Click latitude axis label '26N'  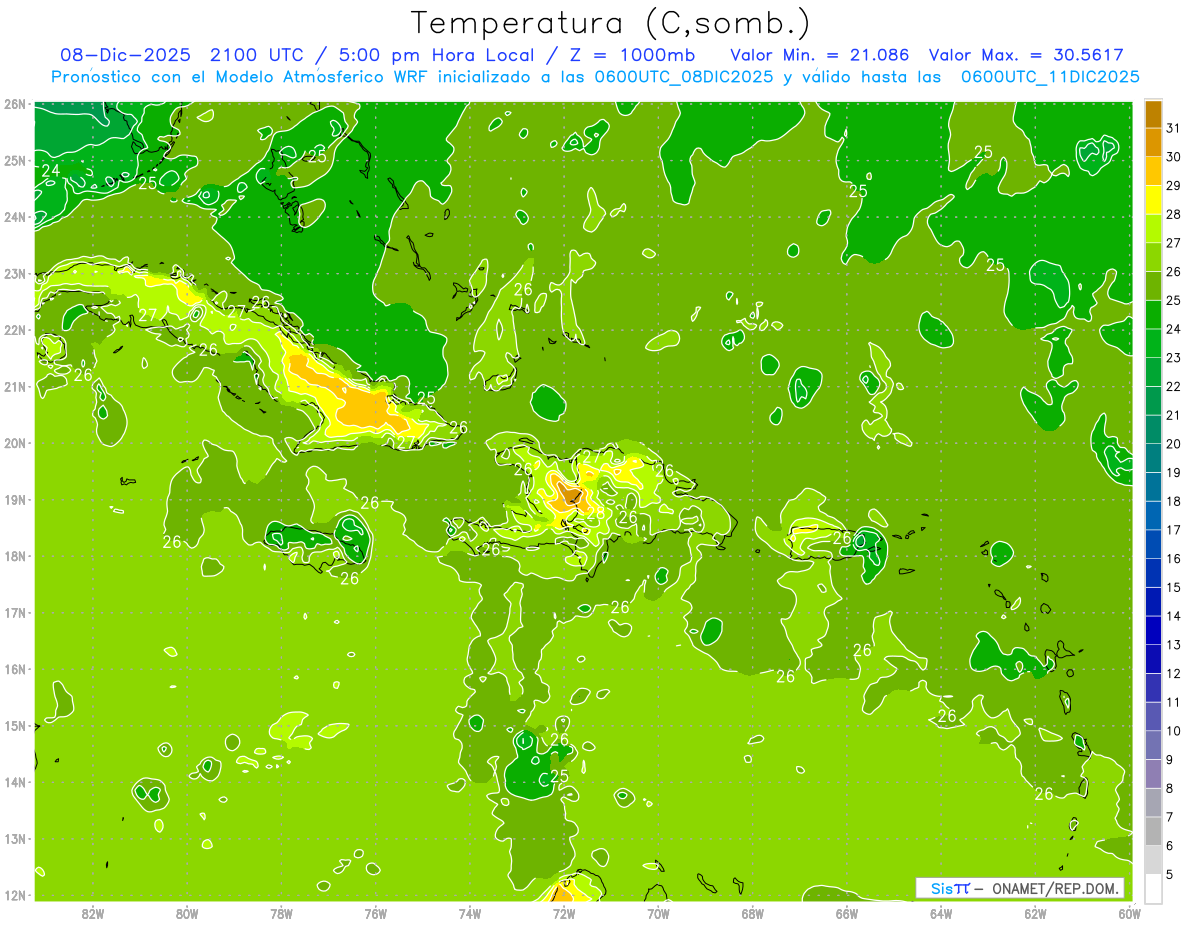tap(14, 104)
